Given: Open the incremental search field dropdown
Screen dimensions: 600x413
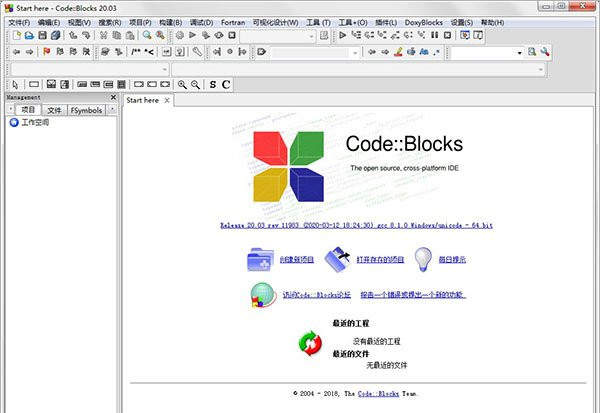Looking at the screenshot, I should (355, 52).
